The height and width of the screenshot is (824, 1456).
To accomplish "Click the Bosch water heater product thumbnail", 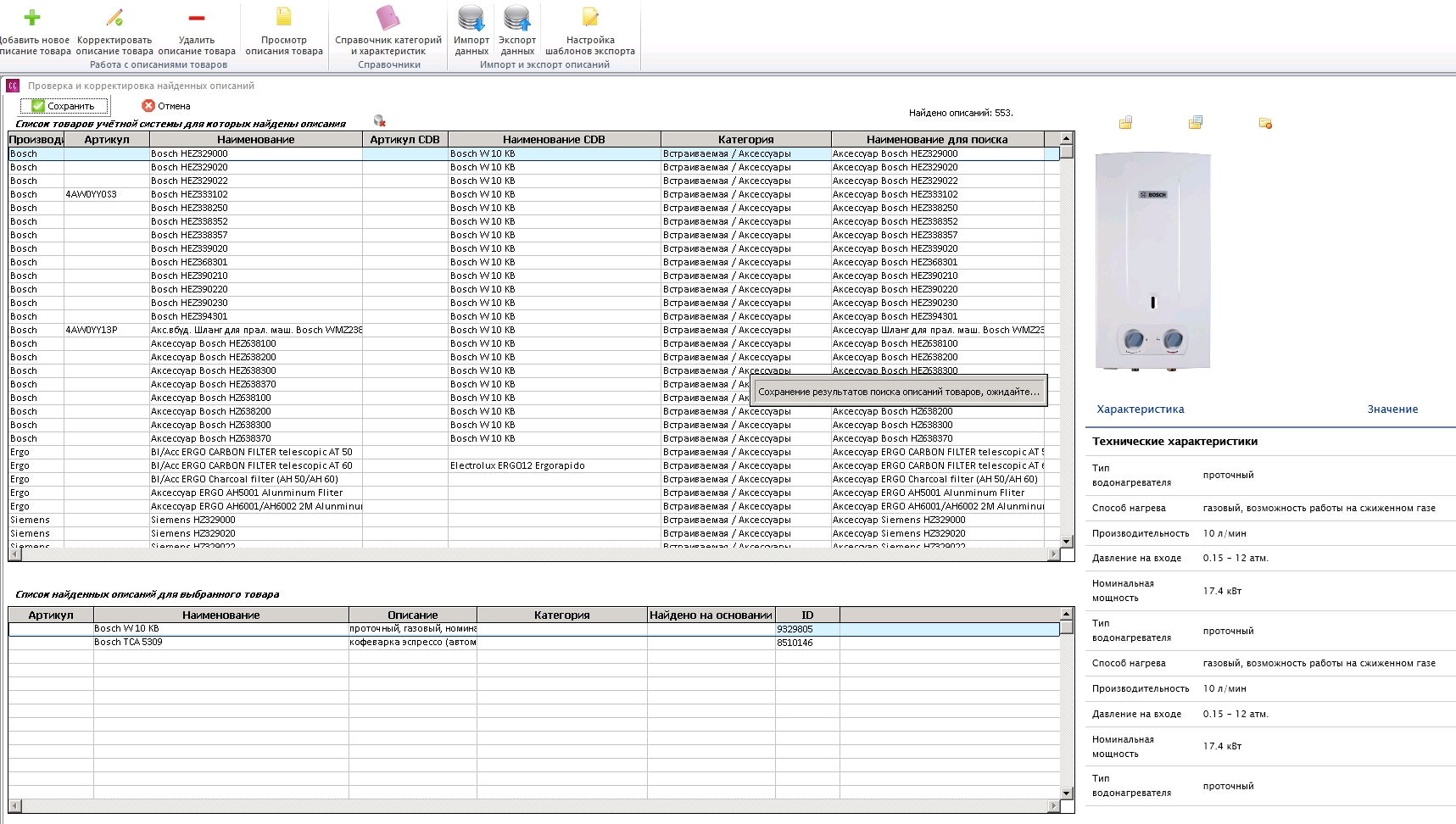I will [x=1153, y=261].
